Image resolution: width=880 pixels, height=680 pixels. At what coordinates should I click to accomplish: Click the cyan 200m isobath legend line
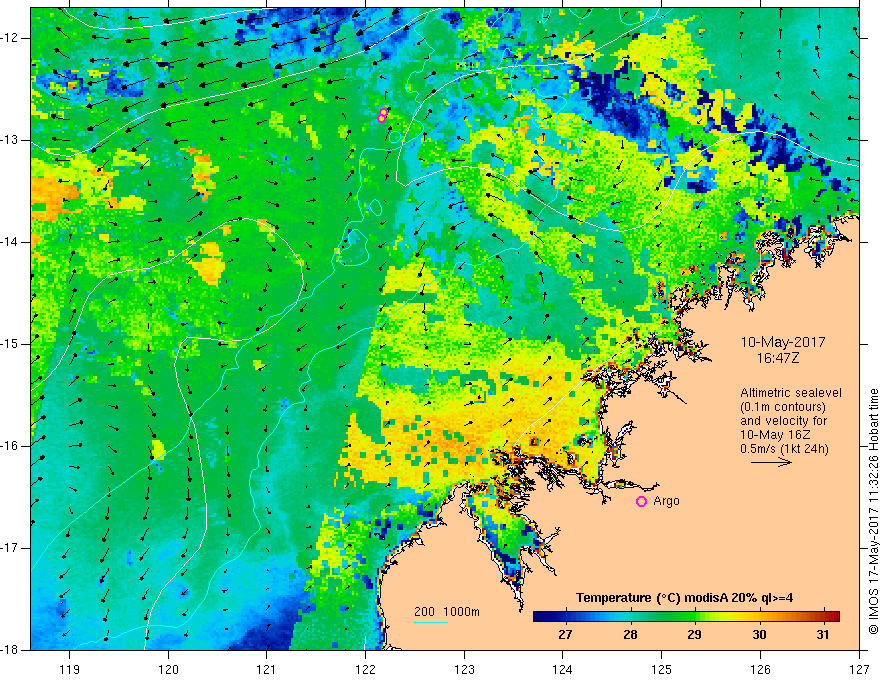point(430,622)
